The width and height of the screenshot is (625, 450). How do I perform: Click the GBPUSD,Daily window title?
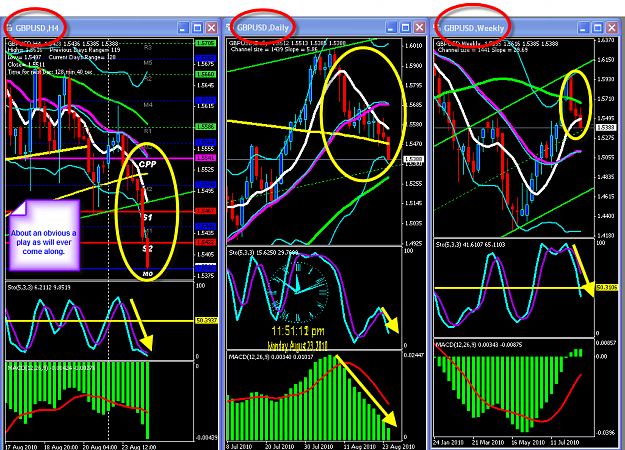click(x=263, y=28)
